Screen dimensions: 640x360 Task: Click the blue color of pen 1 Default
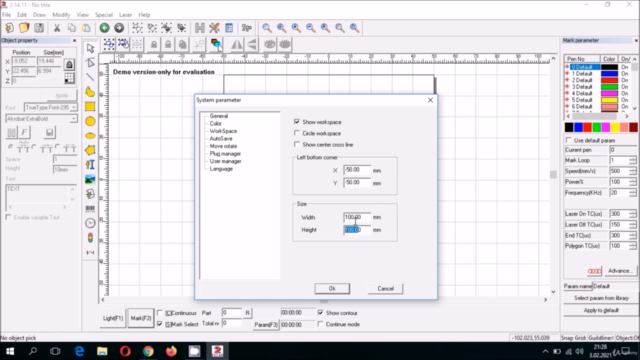point(609,73)
